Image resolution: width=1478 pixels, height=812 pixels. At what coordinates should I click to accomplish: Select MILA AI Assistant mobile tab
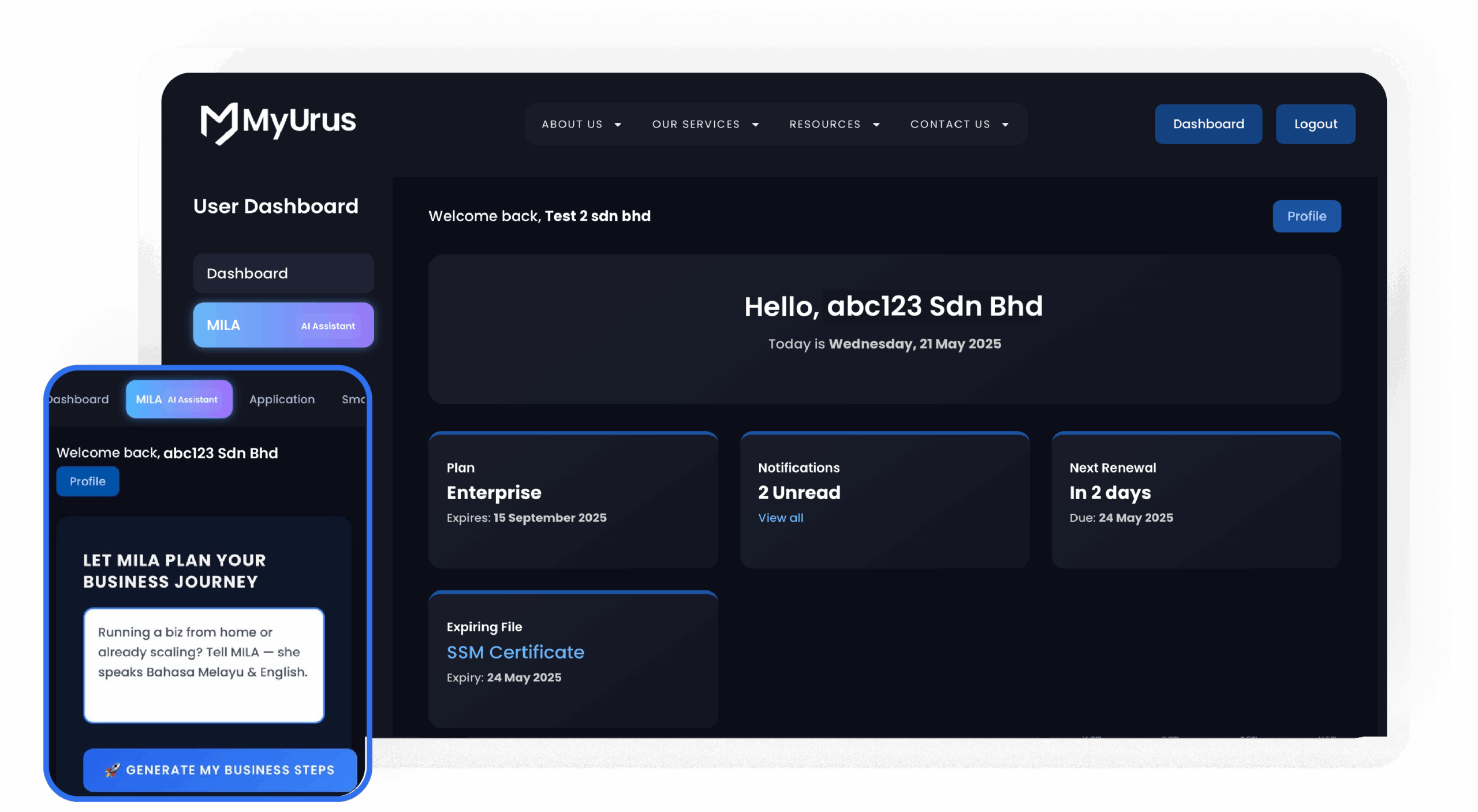179,399
